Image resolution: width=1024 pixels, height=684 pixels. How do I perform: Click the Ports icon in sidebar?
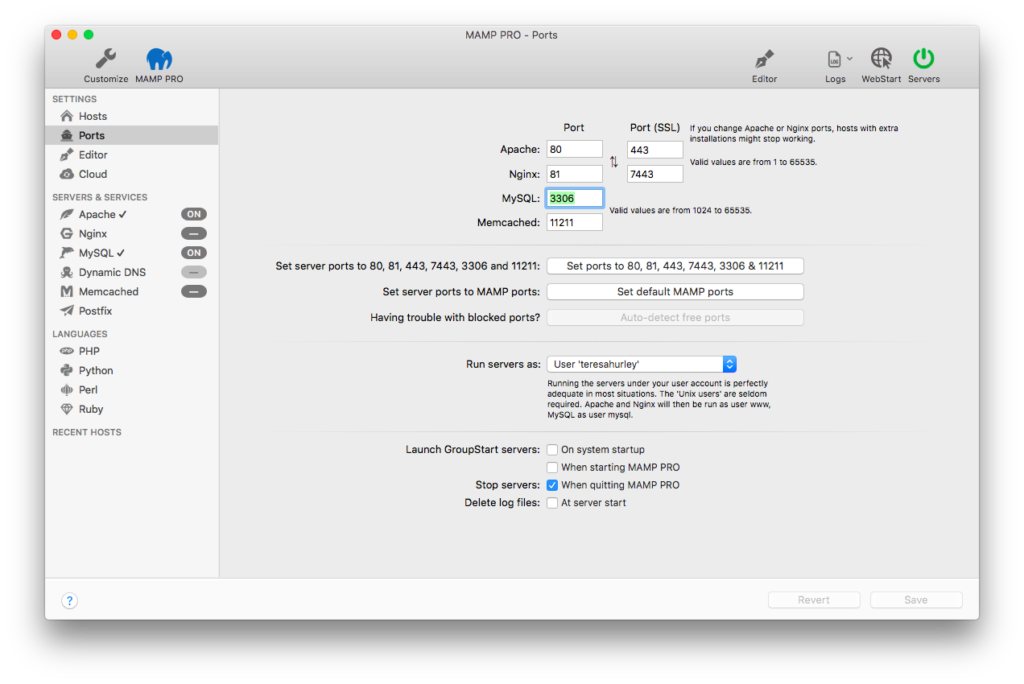[x=67, y=135]
